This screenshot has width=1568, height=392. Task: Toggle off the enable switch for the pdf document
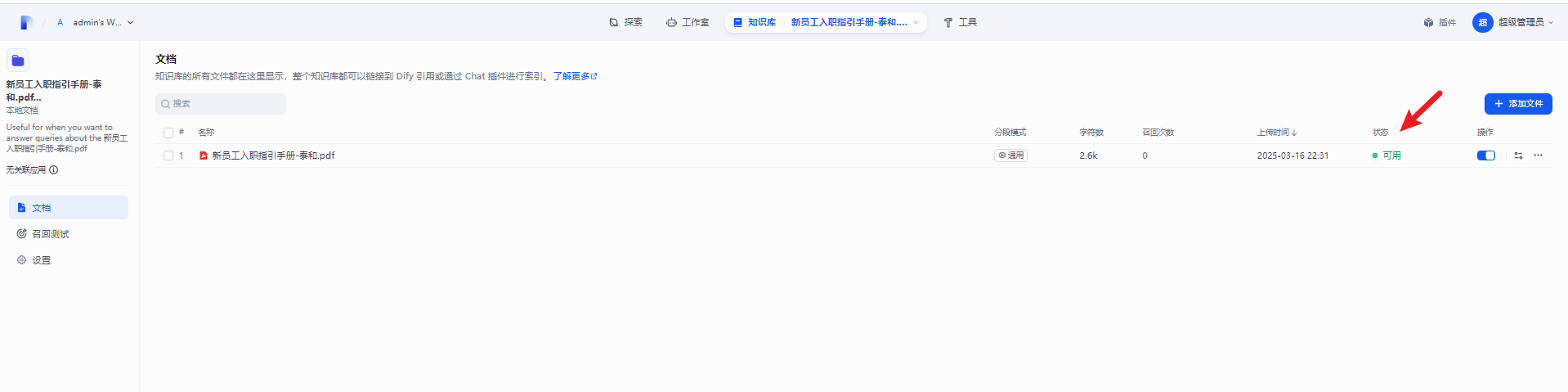click(x=1486, y=155)
